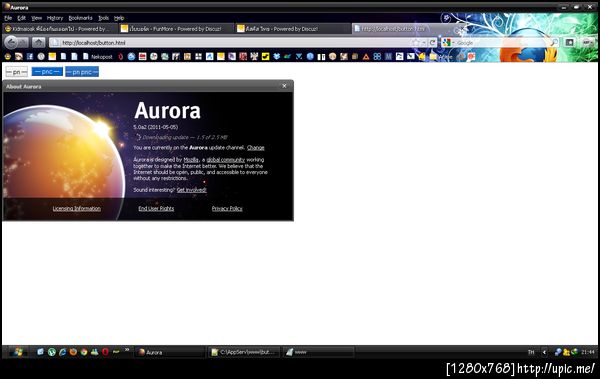This screenshot has width=600, height=379.
Task: Open Privacy Policy link
Action: coord(227,208)
